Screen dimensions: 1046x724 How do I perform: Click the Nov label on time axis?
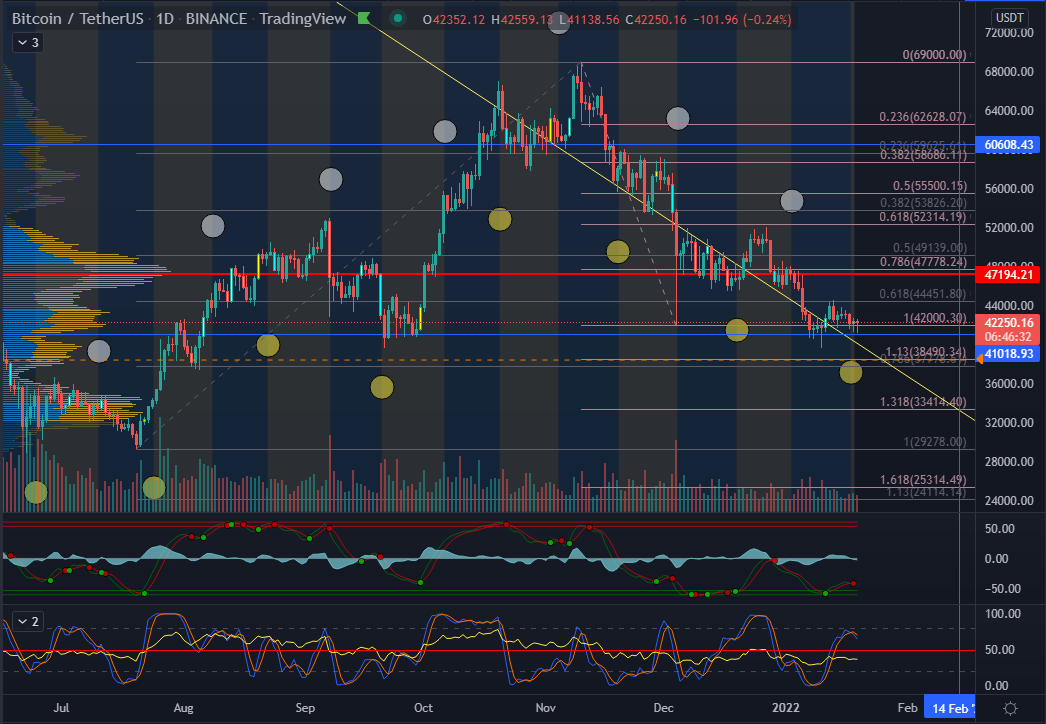point(545,707)
